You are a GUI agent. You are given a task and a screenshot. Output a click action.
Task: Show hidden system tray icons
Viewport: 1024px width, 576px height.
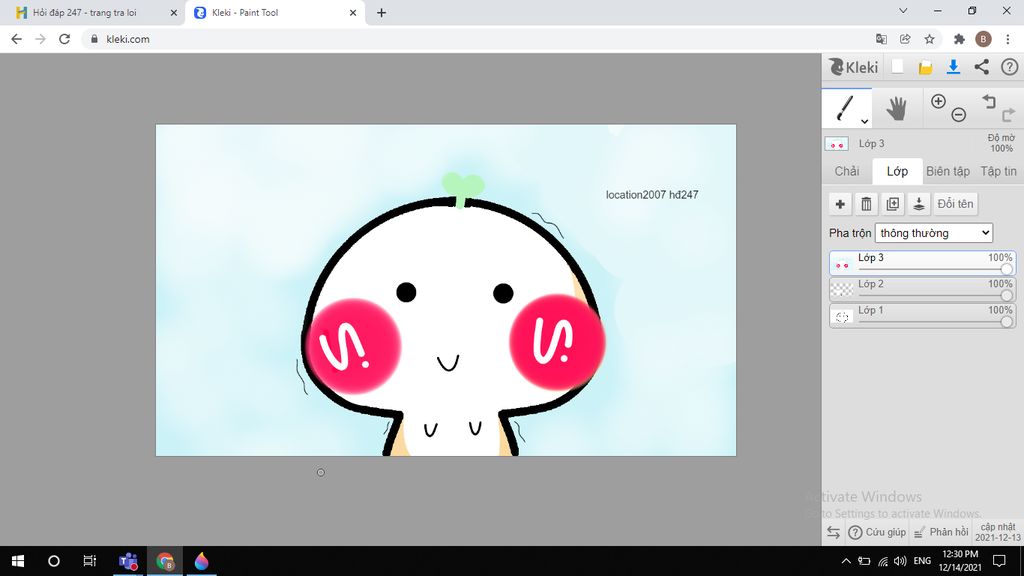tap(846, 561)
